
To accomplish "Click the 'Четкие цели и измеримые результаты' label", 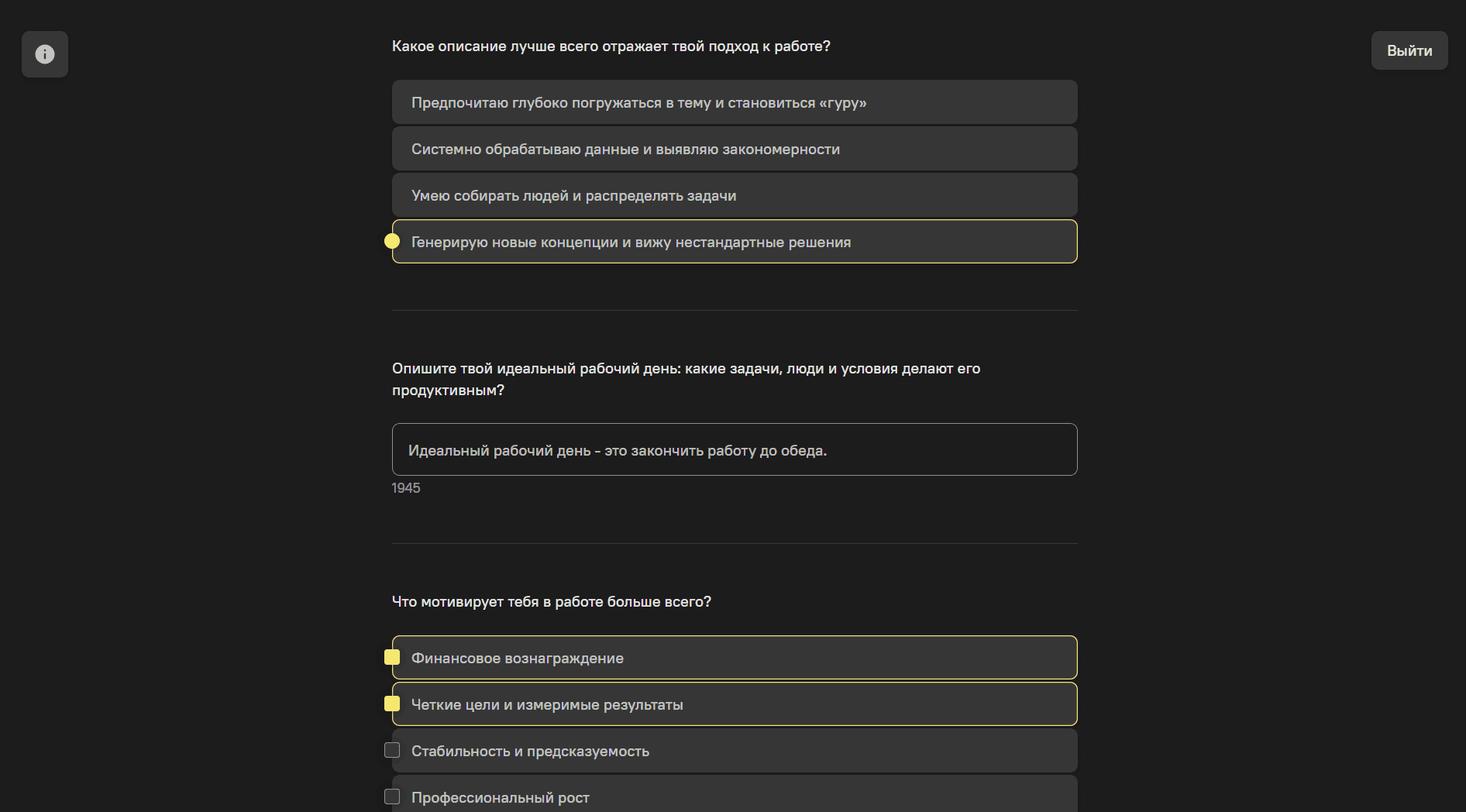I will [x=547, y=705].
